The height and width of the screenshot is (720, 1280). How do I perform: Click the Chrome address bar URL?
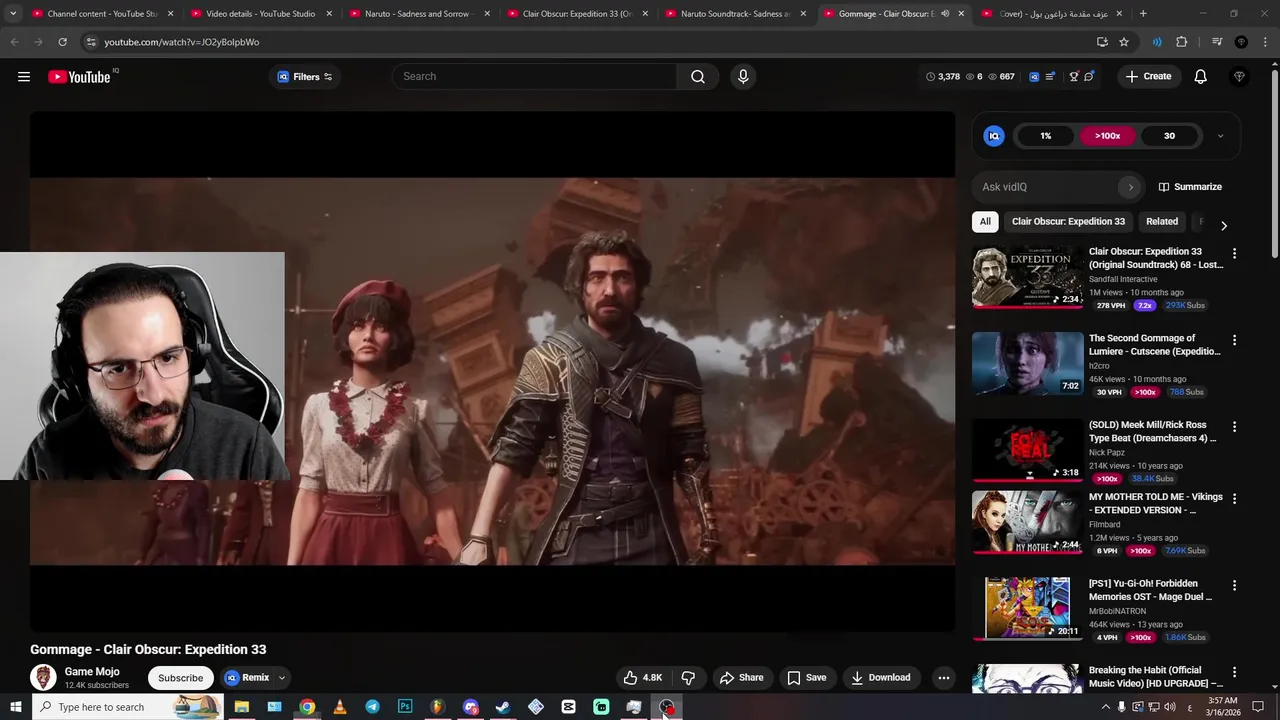point(182,42)
